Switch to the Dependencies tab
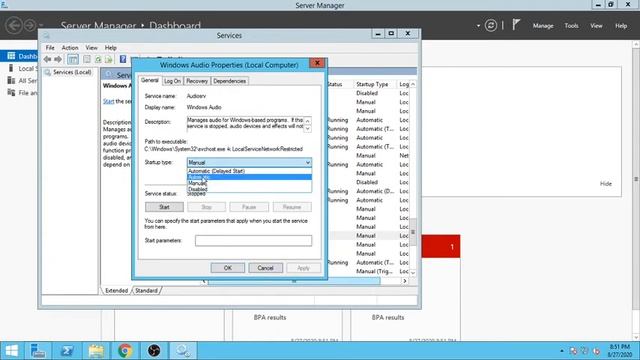The width and height of the screenshot is (640, 360). click(229, 81)
